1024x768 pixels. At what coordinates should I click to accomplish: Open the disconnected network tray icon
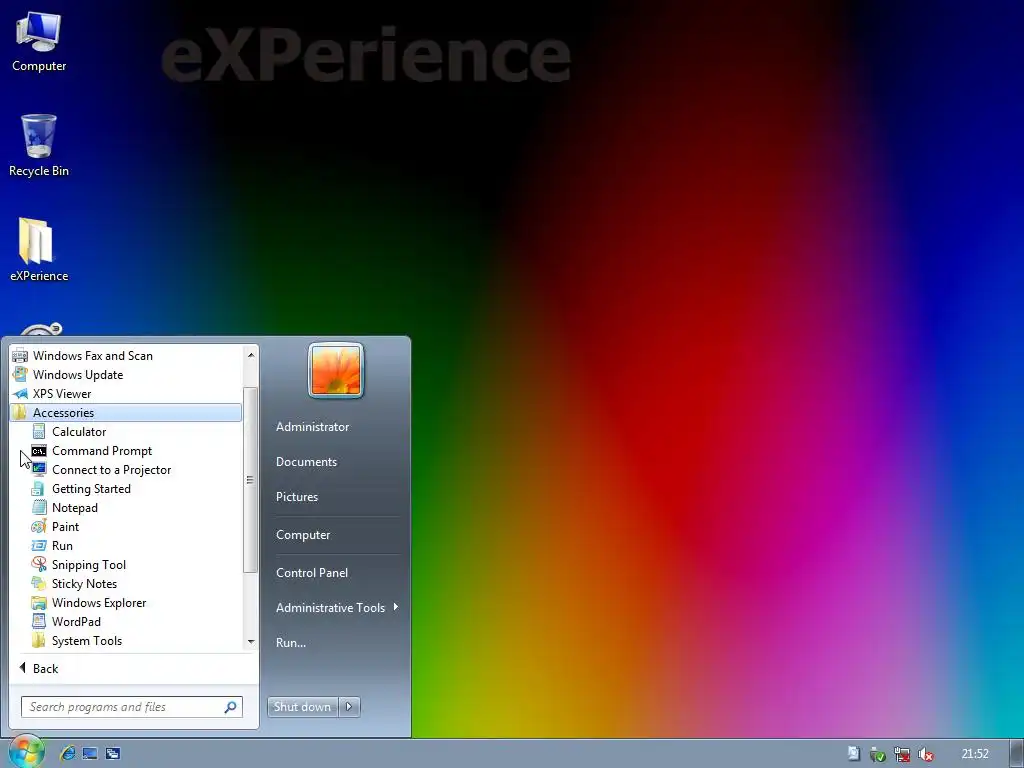pos(902,754)
